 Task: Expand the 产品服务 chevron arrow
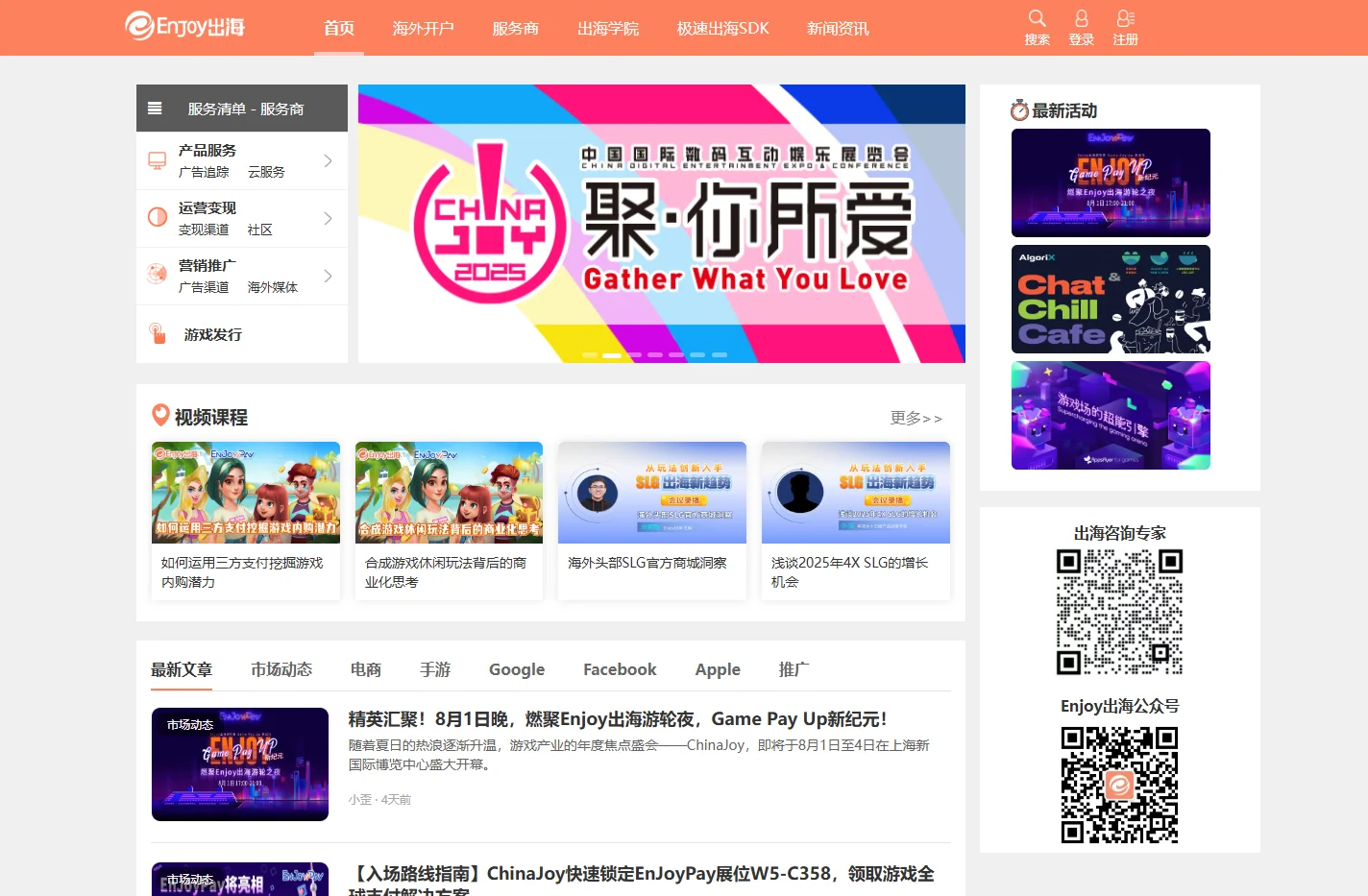pos(328,160)
